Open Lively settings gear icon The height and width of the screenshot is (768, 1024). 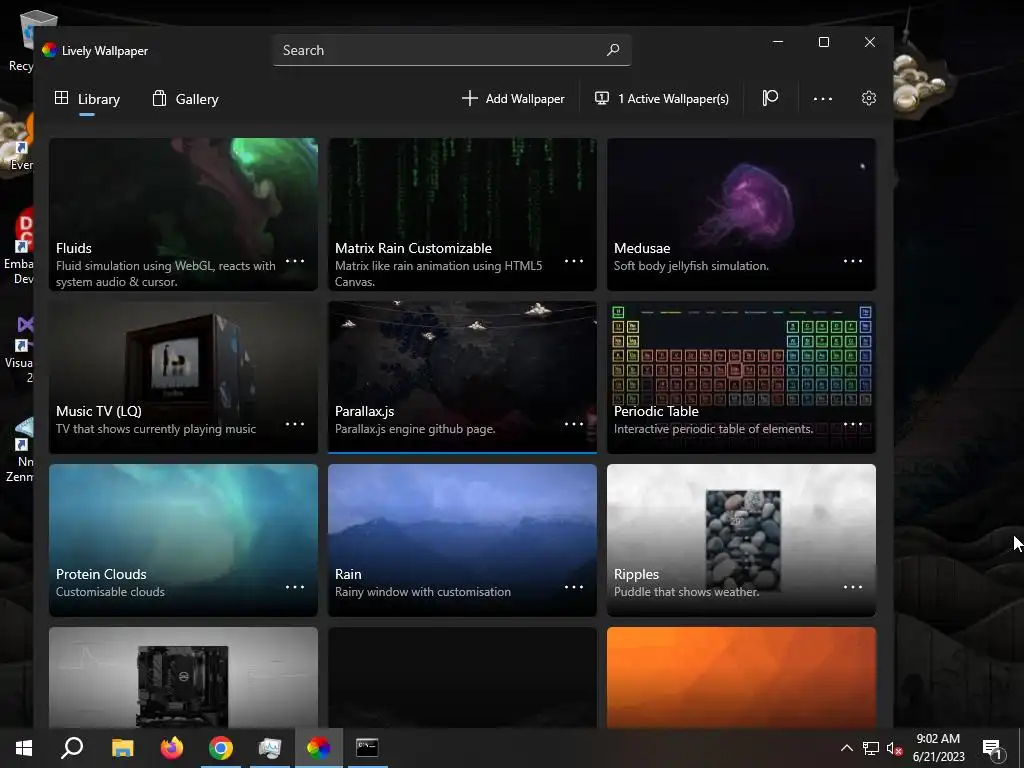(x=869, y=98)
